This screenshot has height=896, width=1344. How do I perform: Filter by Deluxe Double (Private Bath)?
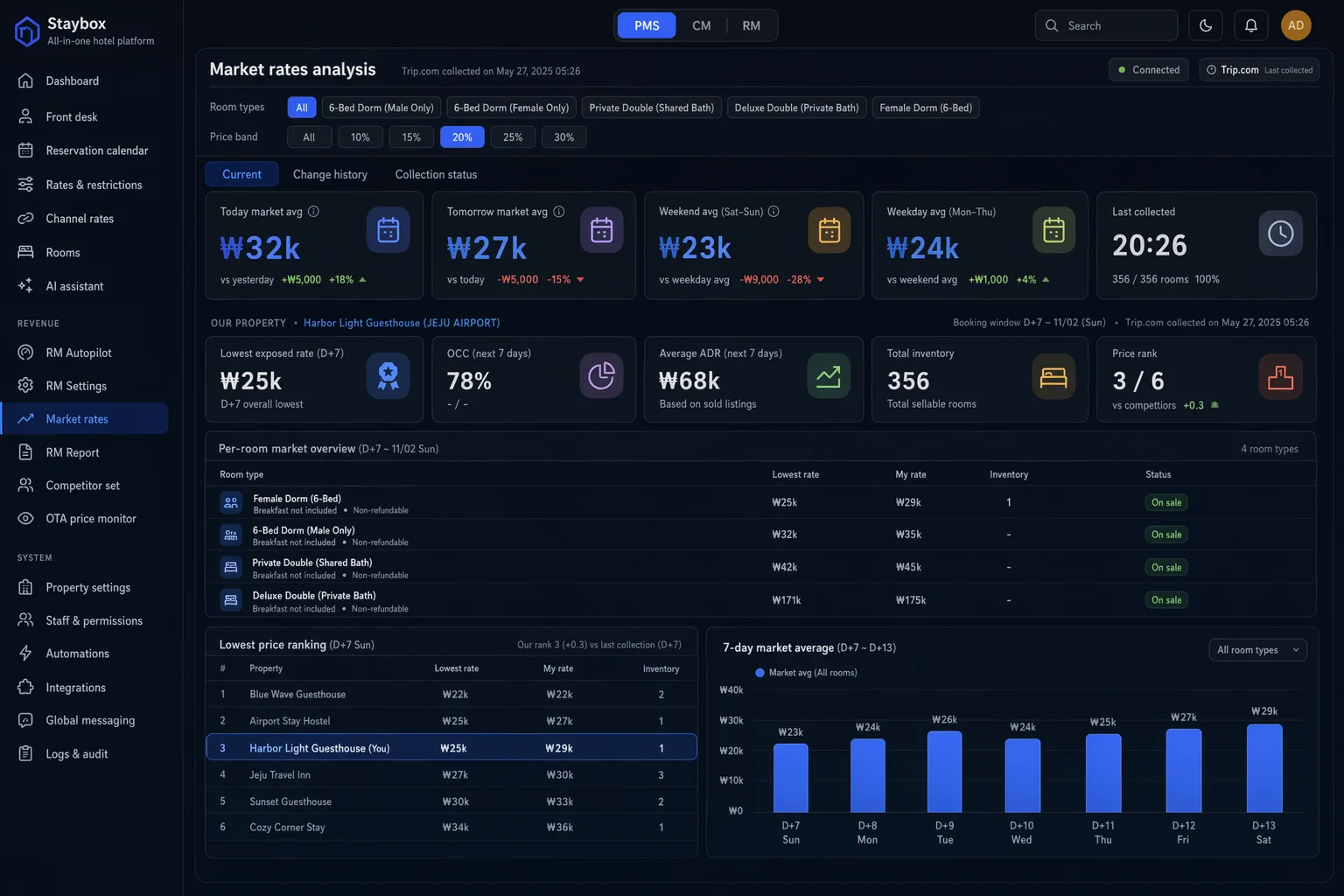(796, 108)
